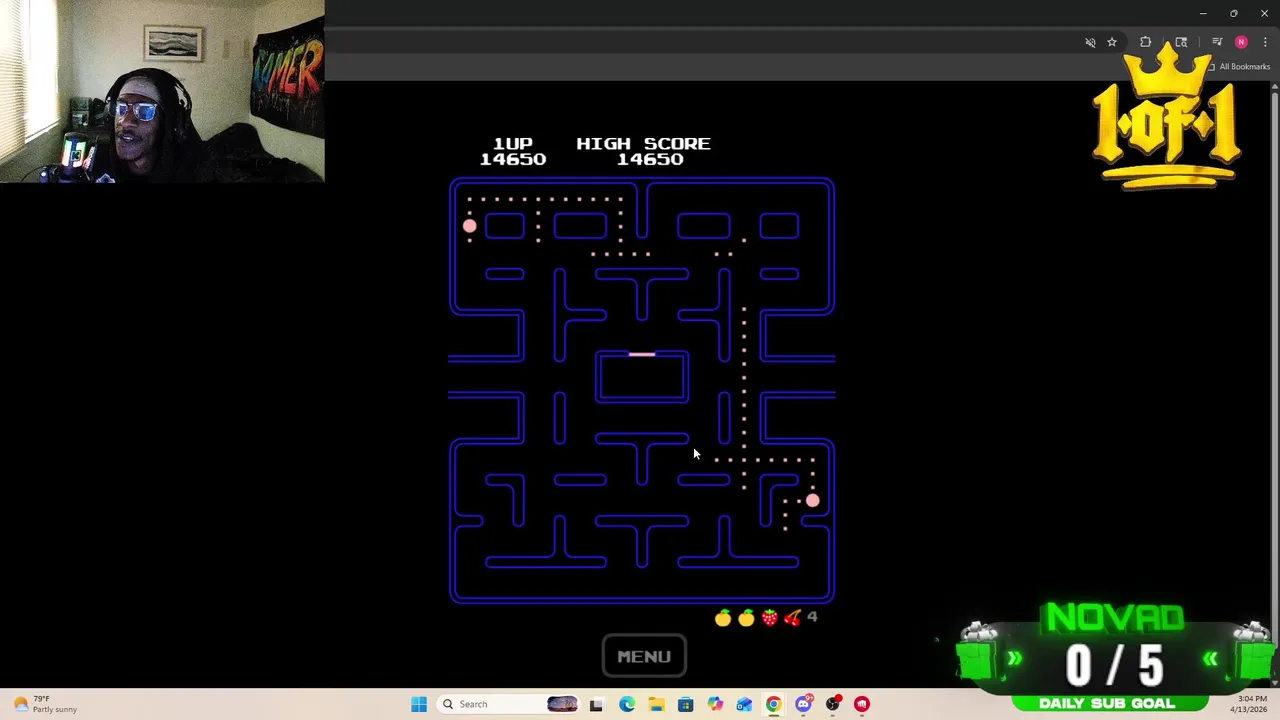Close the Chrome window
Viewport: 1280px width, 720px height.
(x=1264, y=13)
